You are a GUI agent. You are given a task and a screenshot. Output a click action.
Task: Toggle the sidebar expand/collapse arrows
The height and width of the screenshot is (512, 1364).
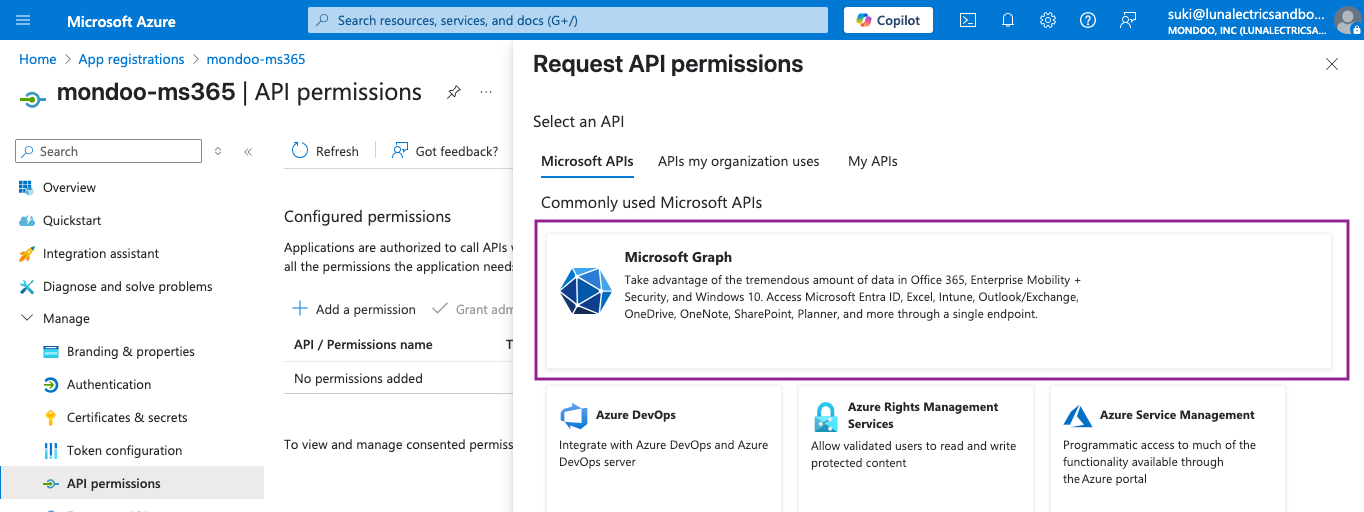(x=218, y=151)
